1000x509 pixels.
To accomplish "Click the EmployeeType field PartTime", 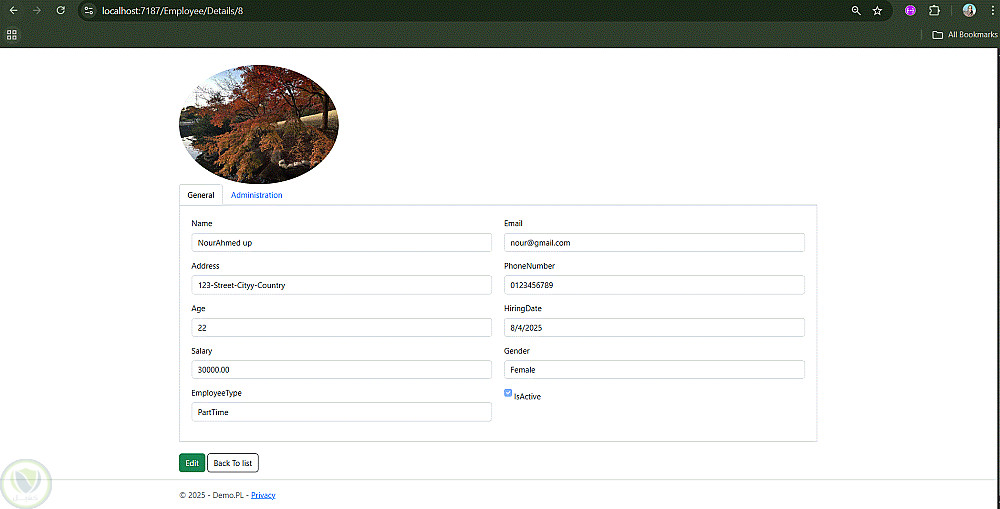I will [x=341, y=412].
